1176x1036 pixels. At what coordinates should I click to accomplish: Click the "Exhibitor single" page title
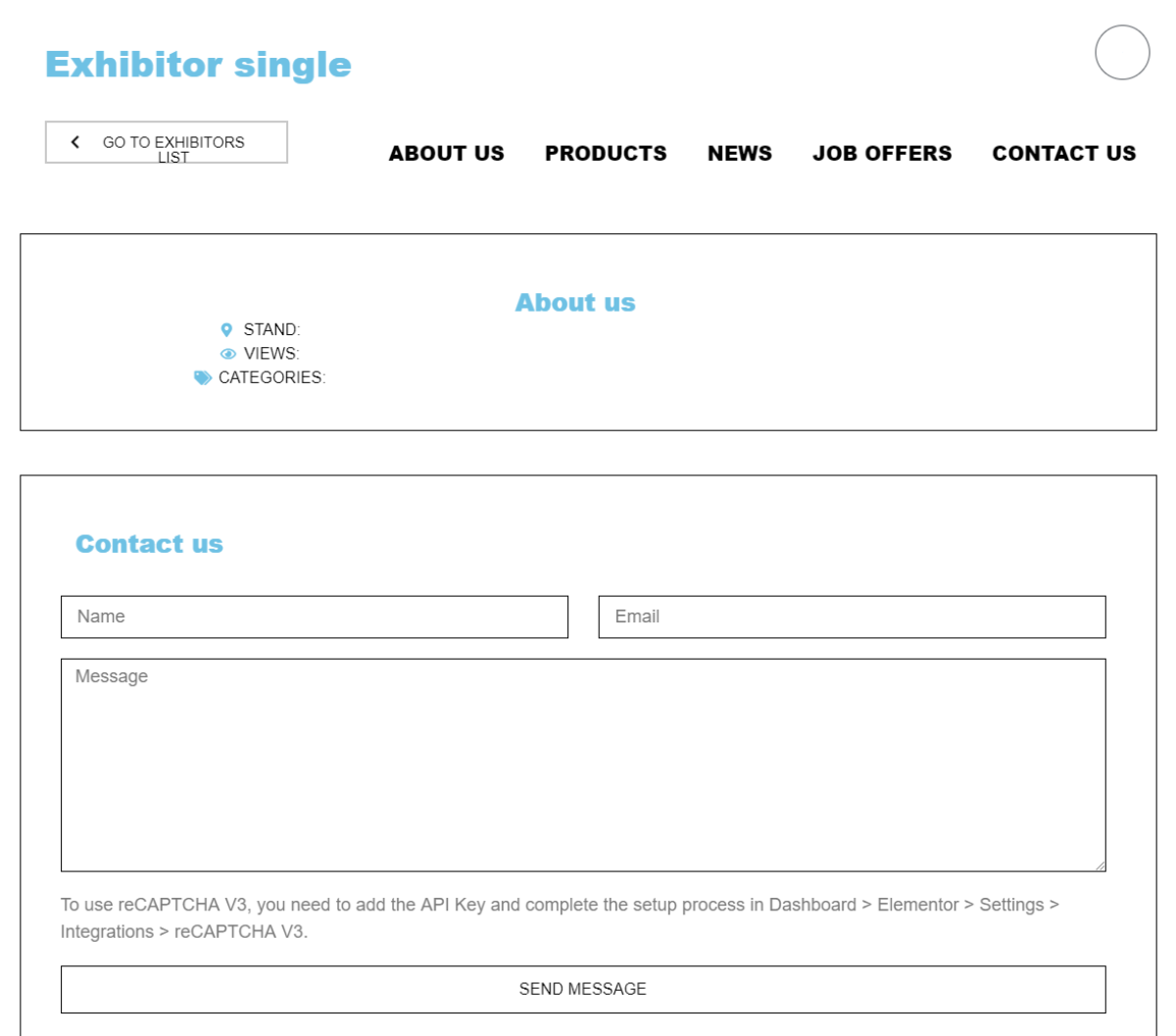pos(198,65)
